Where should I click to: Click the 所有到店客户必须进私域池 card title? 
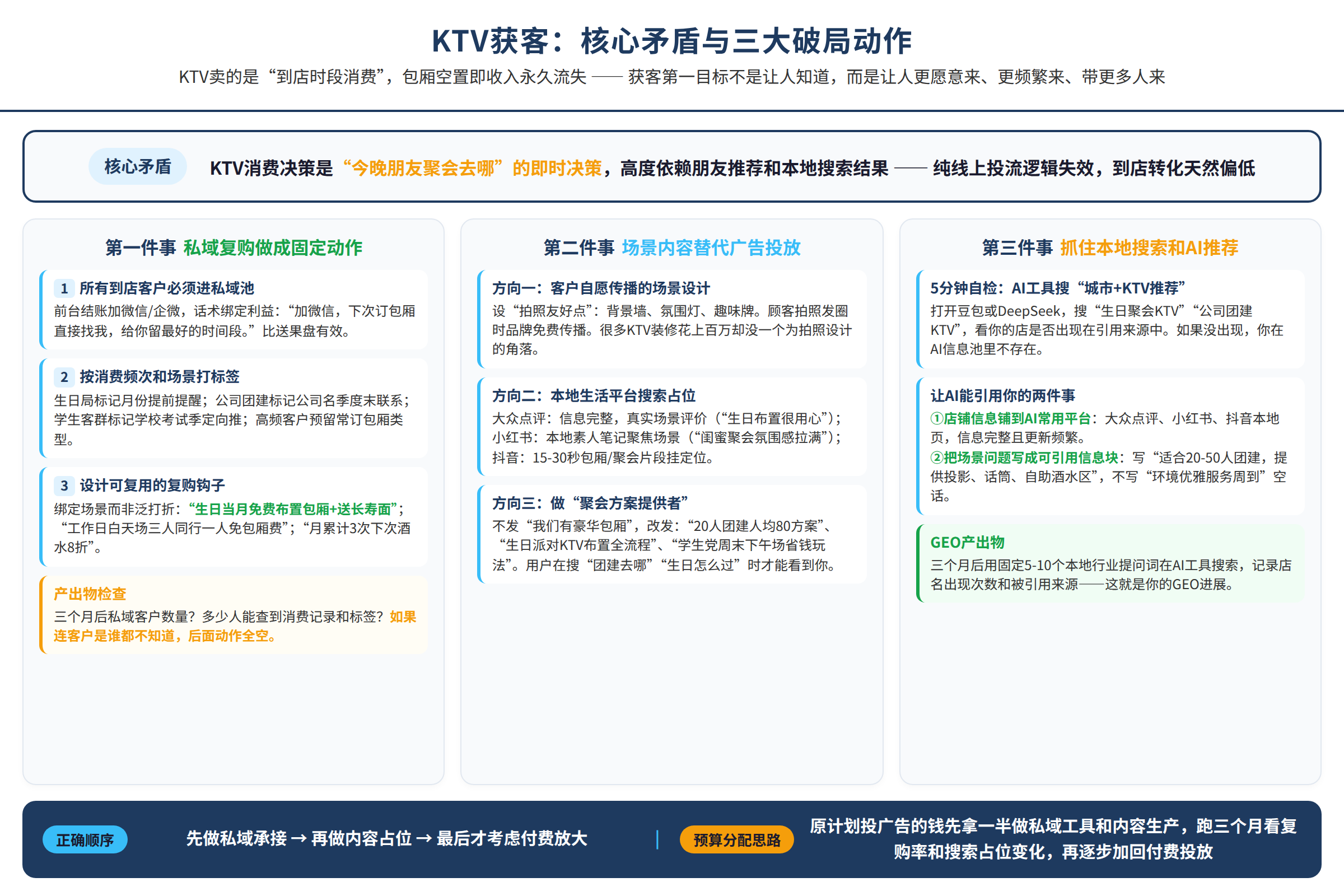pos(167,288)
